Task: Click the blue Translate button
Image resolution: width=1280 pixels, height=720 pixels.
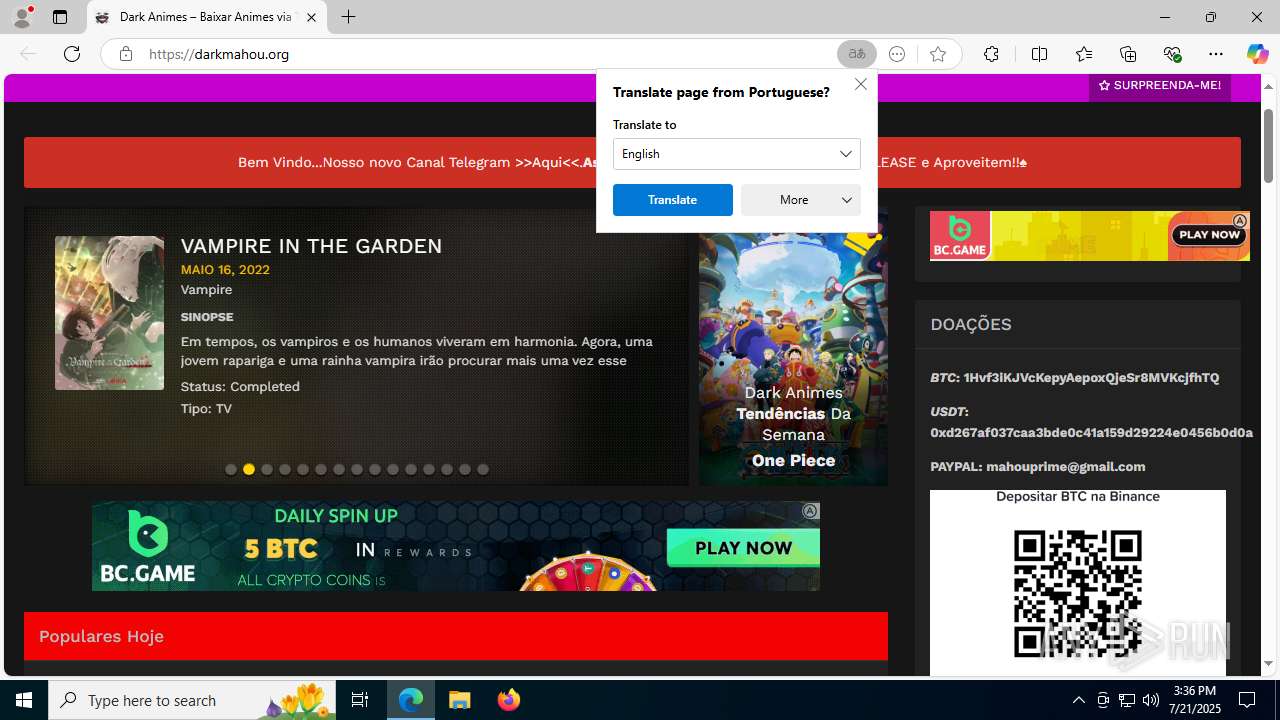Action: click(672, 200)
